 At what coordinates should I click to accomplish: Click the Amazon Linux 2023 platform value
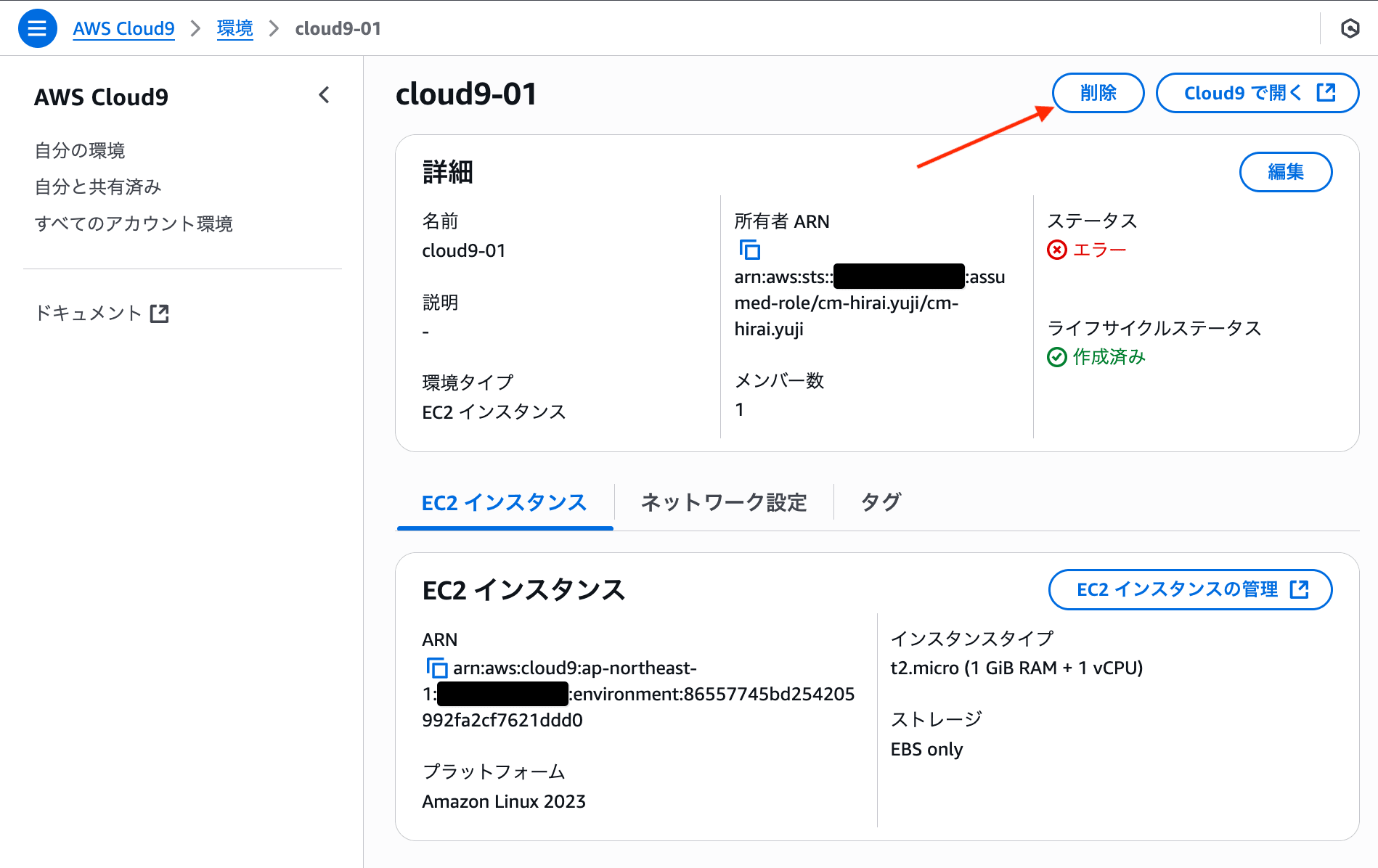(504, 801)
